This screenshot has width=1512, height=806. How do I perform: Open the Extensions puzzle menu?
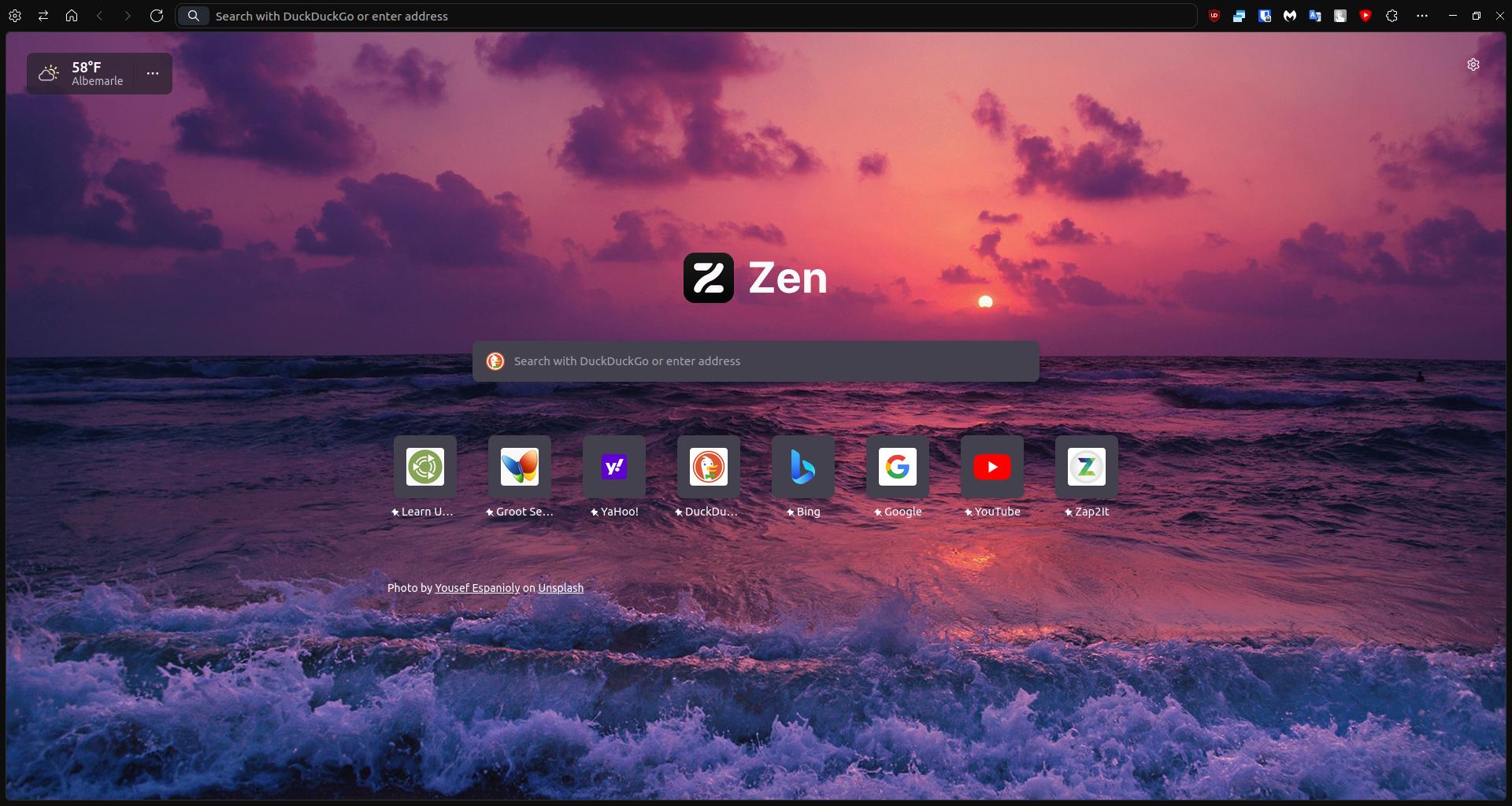click(x=1392, y=16)
